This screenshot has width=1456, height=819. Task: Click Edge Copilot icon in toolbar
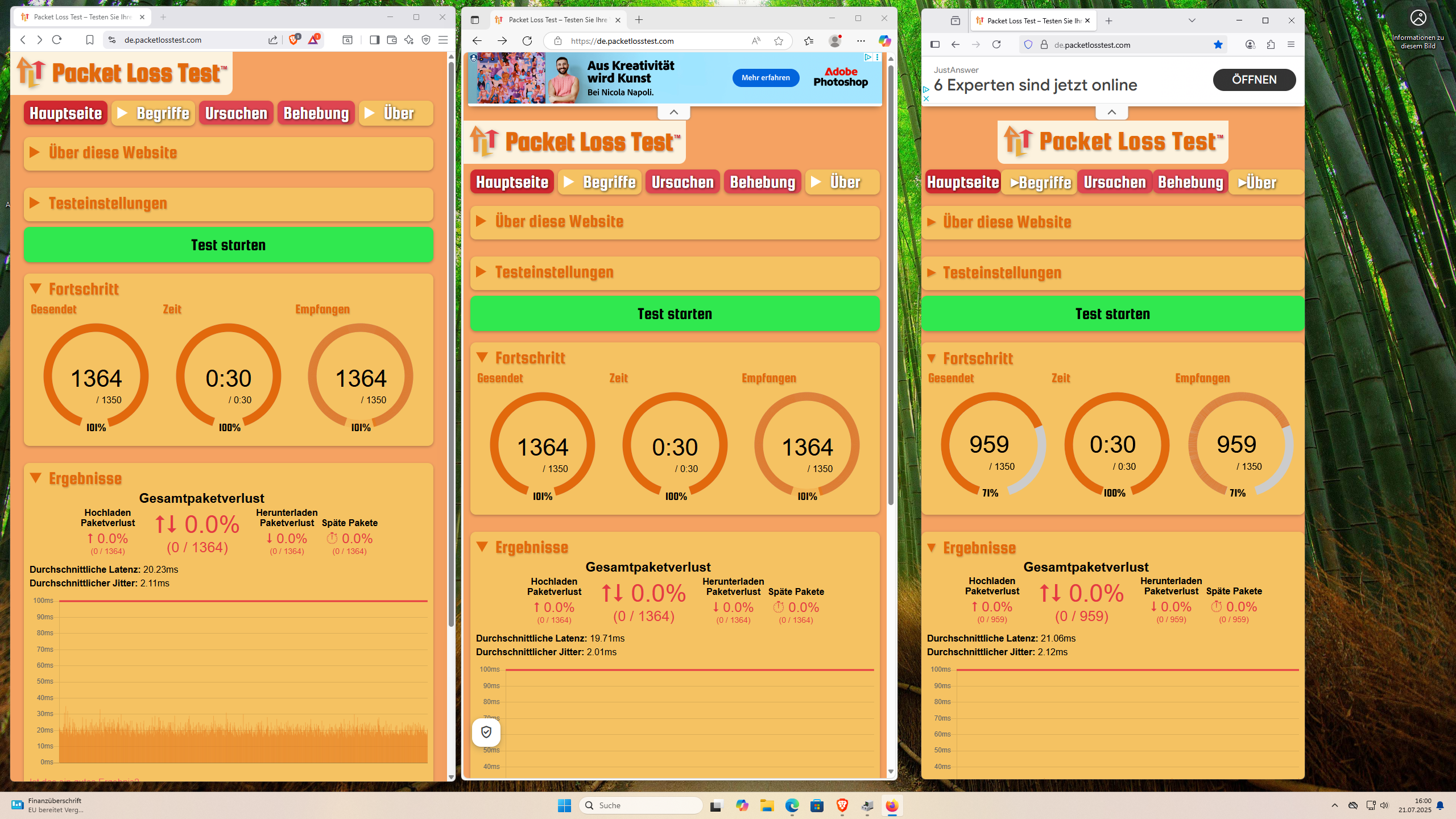tap(884, 41)
